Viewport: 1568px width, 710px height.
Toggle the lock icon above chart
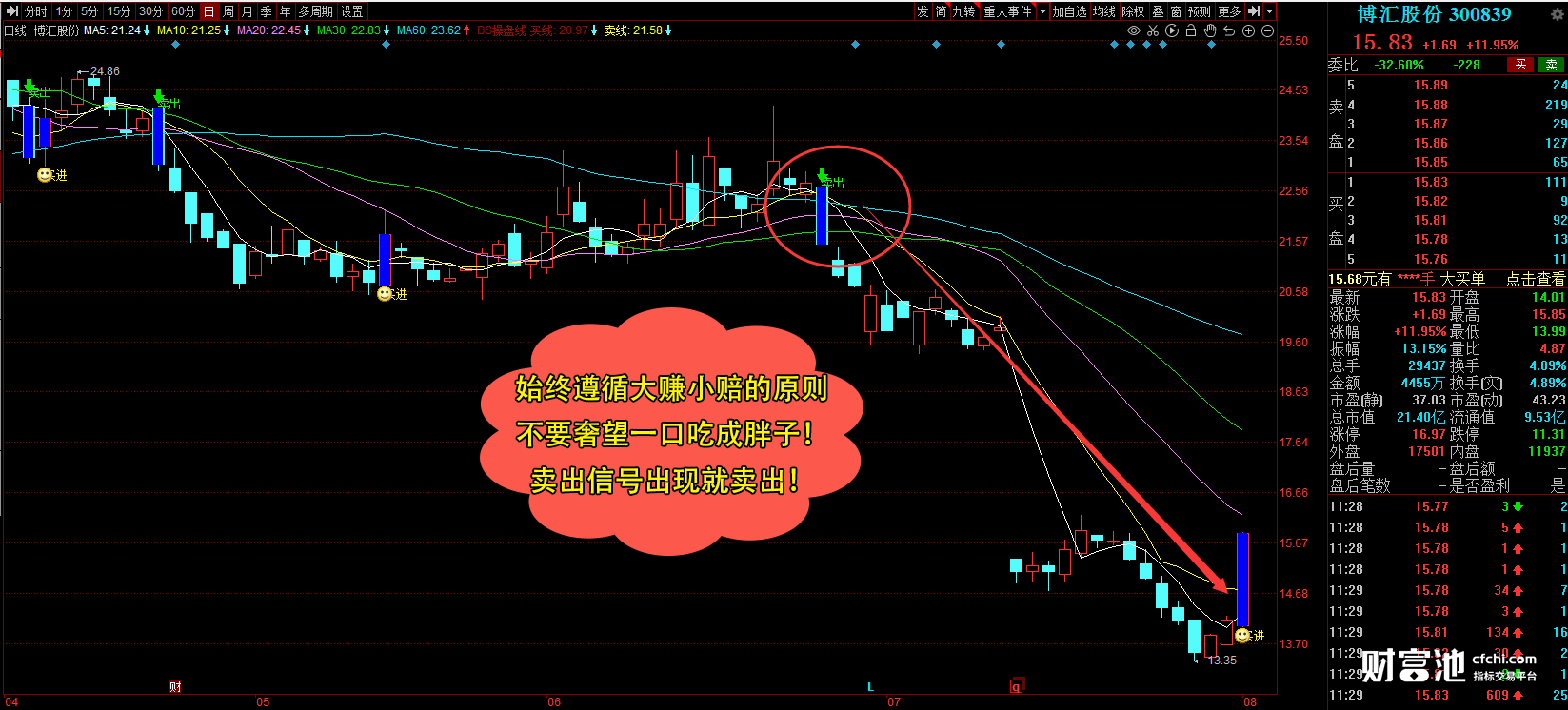(x=1190, y=30)
